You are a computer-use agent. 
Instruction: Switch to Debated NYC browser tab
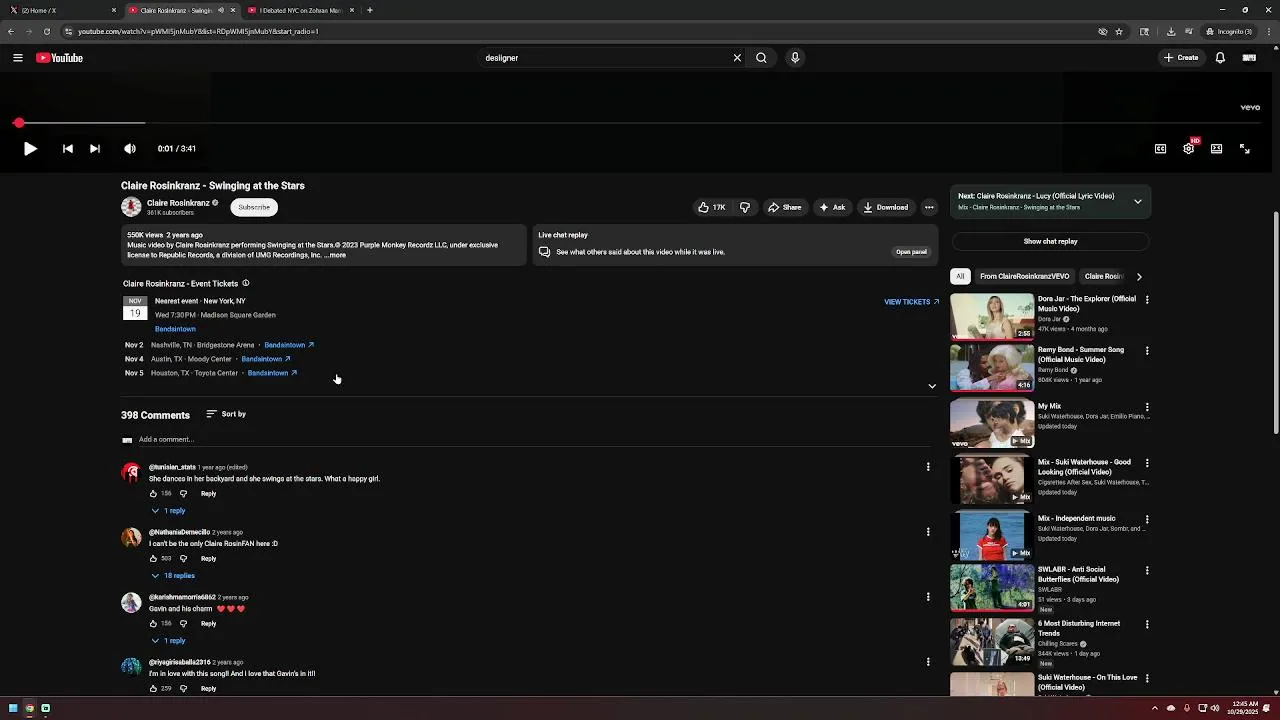tap(301, 10)
